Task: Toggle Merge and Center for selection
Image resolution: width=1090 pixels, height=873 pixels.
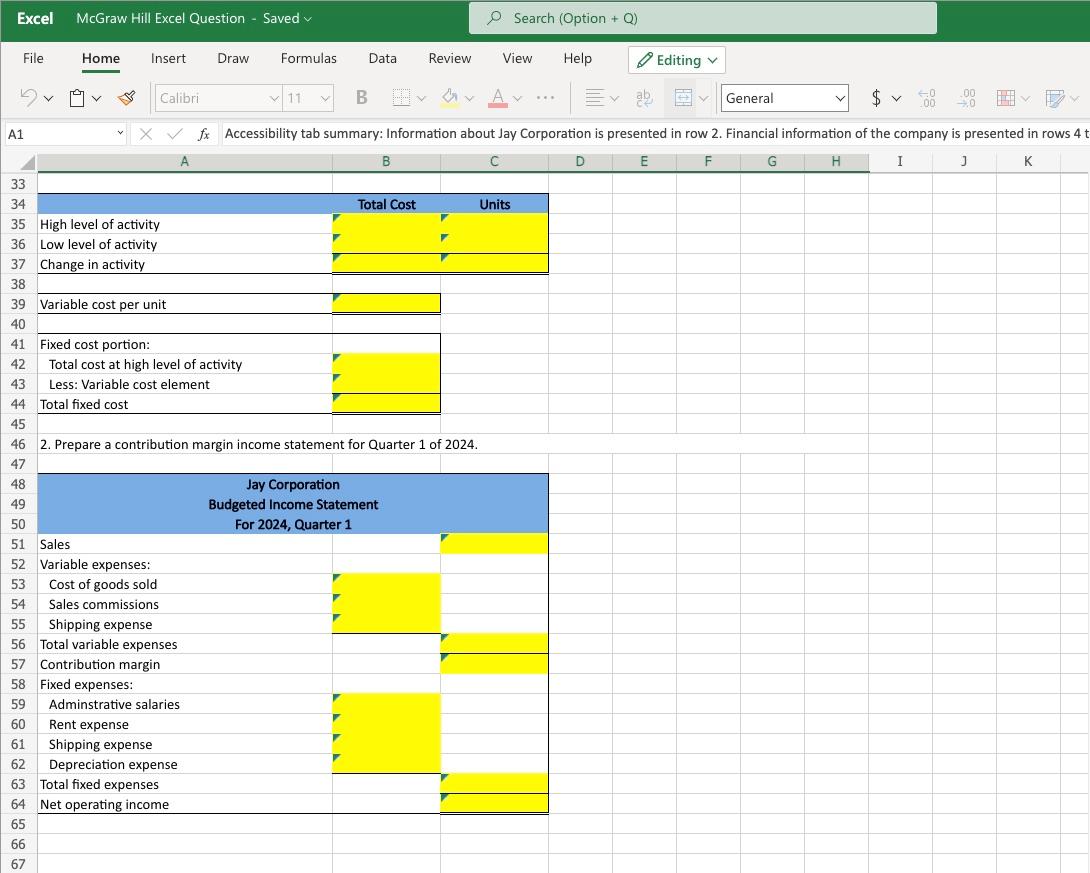Action: coord(685,97)
